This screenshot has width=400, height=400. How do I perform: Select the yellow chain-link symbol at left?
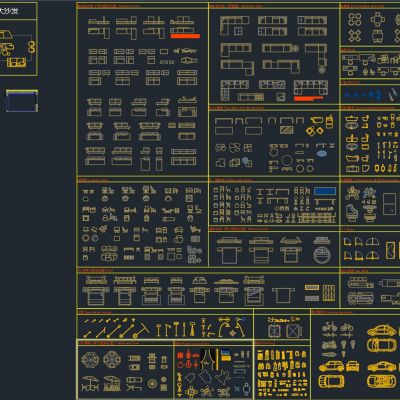32,47
